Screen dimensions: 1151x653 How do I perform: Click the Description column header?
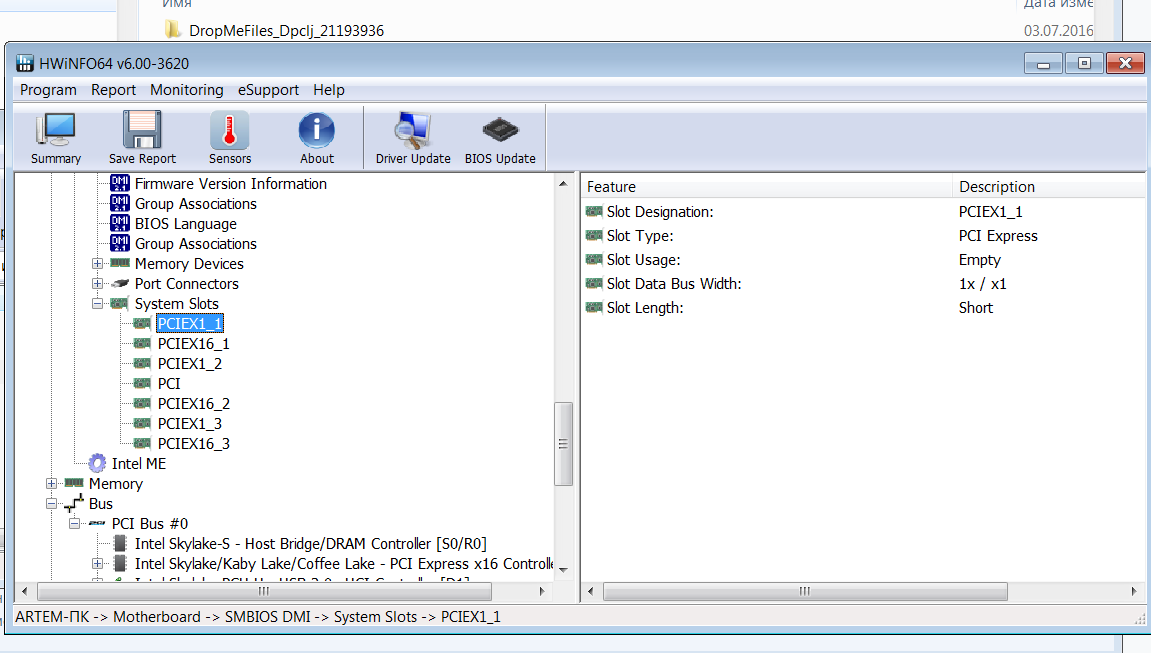pyautogui.click(x=1048, y=186)
